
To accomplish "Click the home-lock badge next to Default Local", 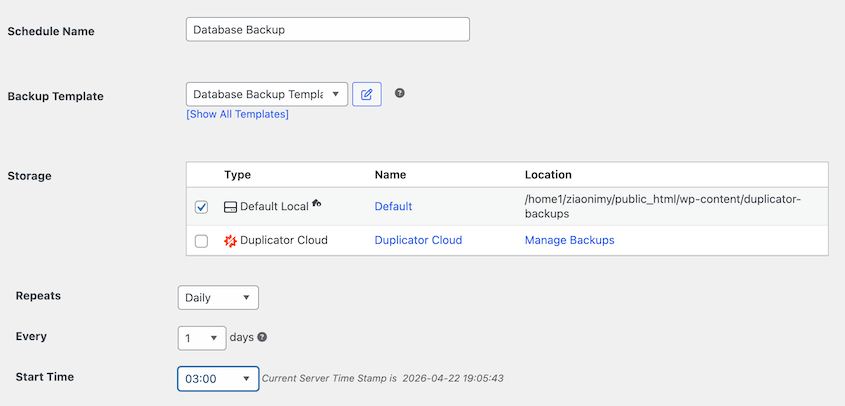I will (x=316, y=203).
